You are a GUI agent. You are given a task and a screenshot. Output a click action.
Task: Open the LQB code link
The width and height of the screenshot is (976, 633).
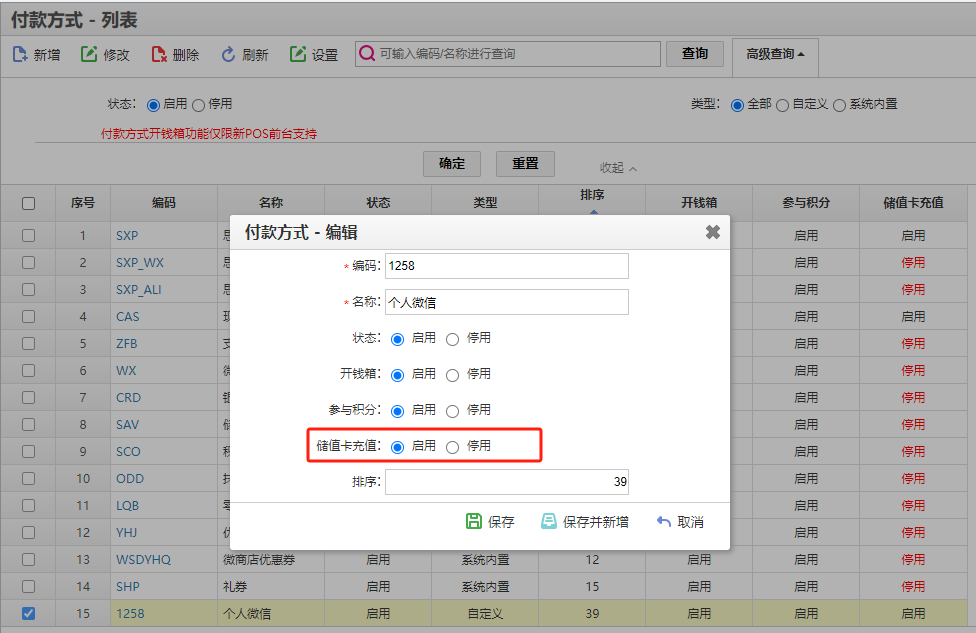coord(128,505)
